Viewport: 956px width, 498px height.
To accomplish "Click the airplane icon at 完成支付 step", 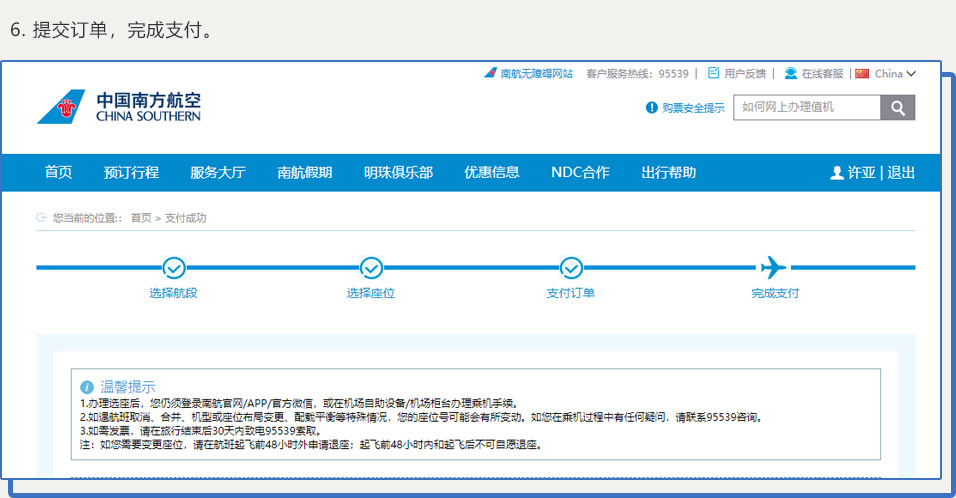I will [773, 267].
